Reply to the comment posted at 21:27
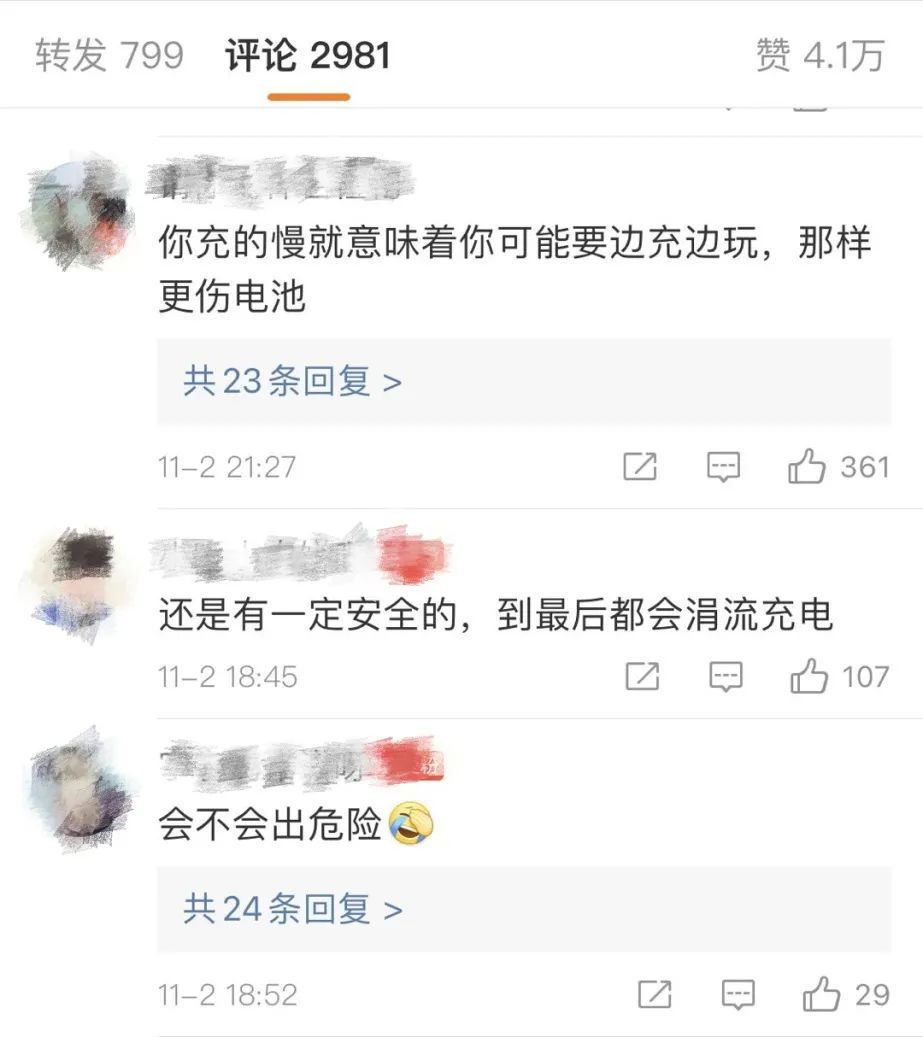The width and height of the screenshot is (923, 1037). coord(723,467)
